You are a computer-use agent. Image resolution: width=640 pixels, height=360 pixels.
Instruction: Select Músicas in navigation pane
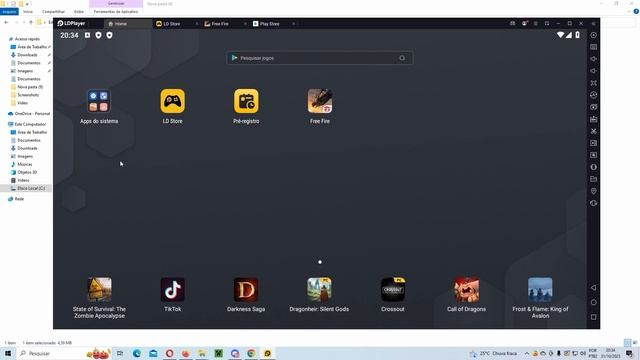tap(24, 164)
